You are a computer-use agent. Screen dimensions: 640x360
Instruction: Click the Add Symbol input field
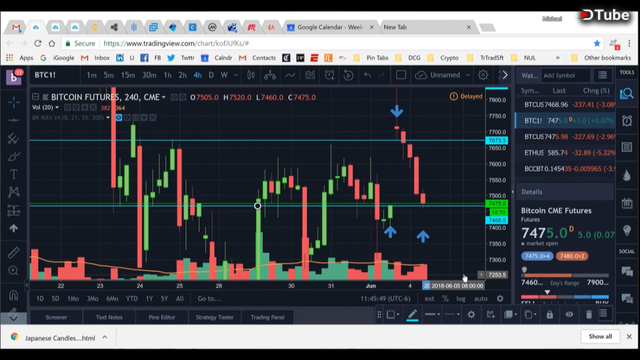[x=565, y=76]
